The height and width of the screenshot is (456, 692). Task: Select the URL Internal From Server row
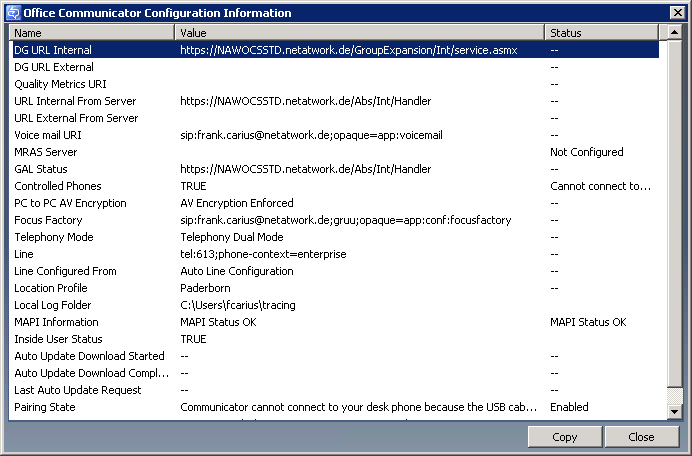[334, 101]
